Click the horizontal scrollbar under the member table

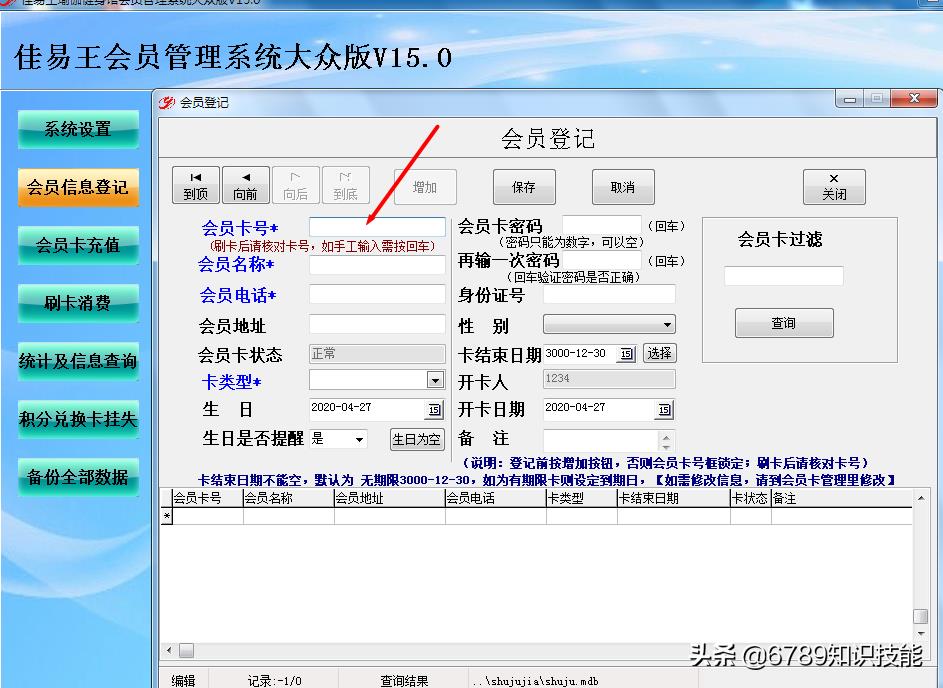click(540, 650)
